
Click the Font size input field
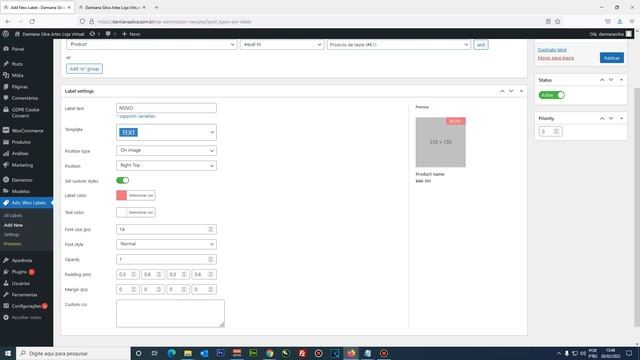click(x=166, y=229)
